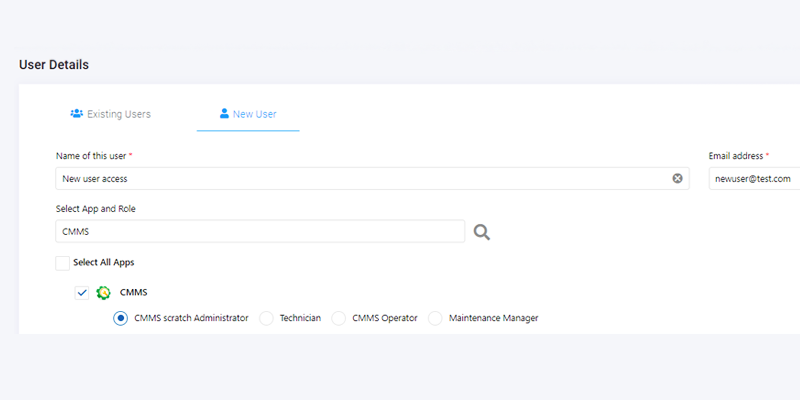Click the green CMMS gear app icon
Image resolution: width=800 pixels, height=400 pixels.
coord(103,293)
